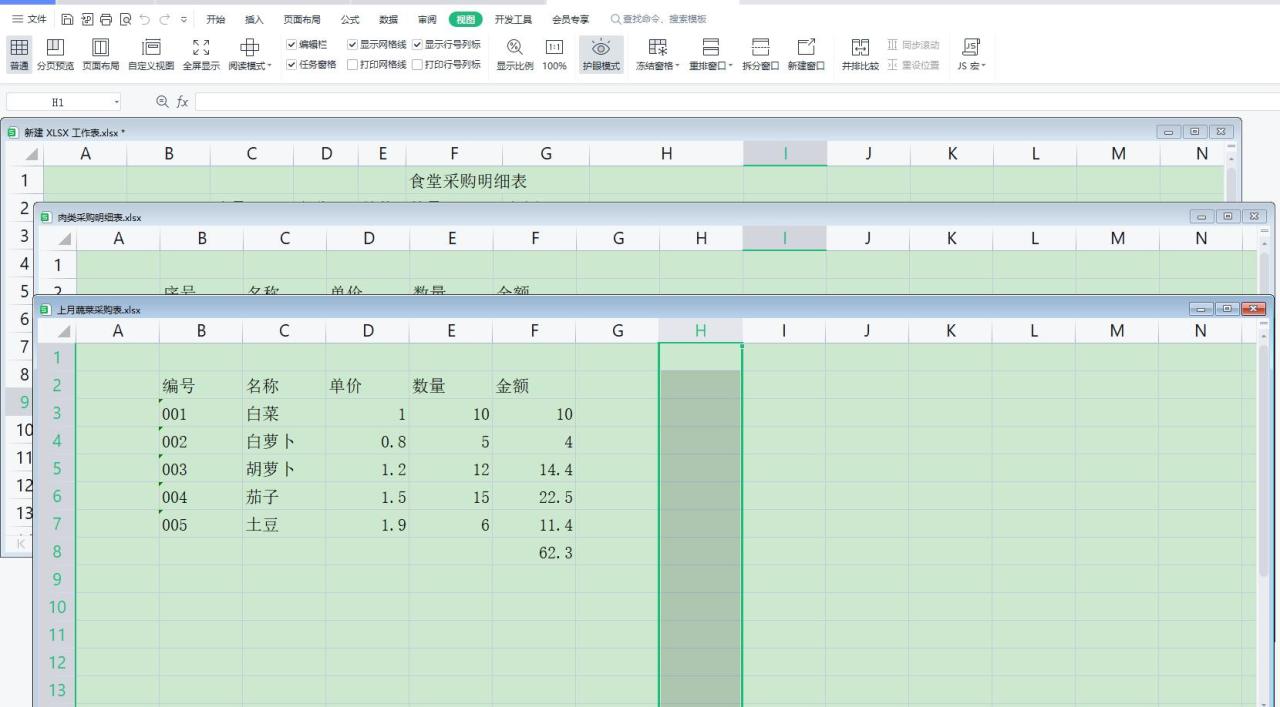This screenshot has width=1280, height=707.
Task: Switch to 公式 ribbon tab
Action: pyautogui.click(x=350, y=19)
